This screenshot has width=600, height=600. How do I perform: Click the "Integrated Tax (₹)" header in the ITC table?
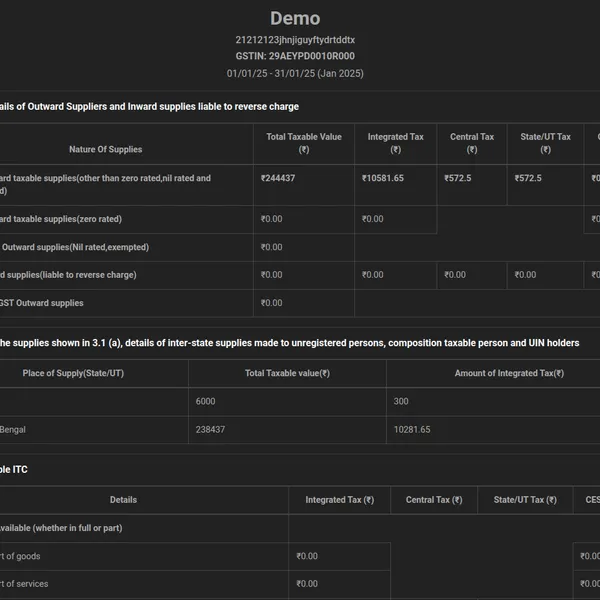340,500
